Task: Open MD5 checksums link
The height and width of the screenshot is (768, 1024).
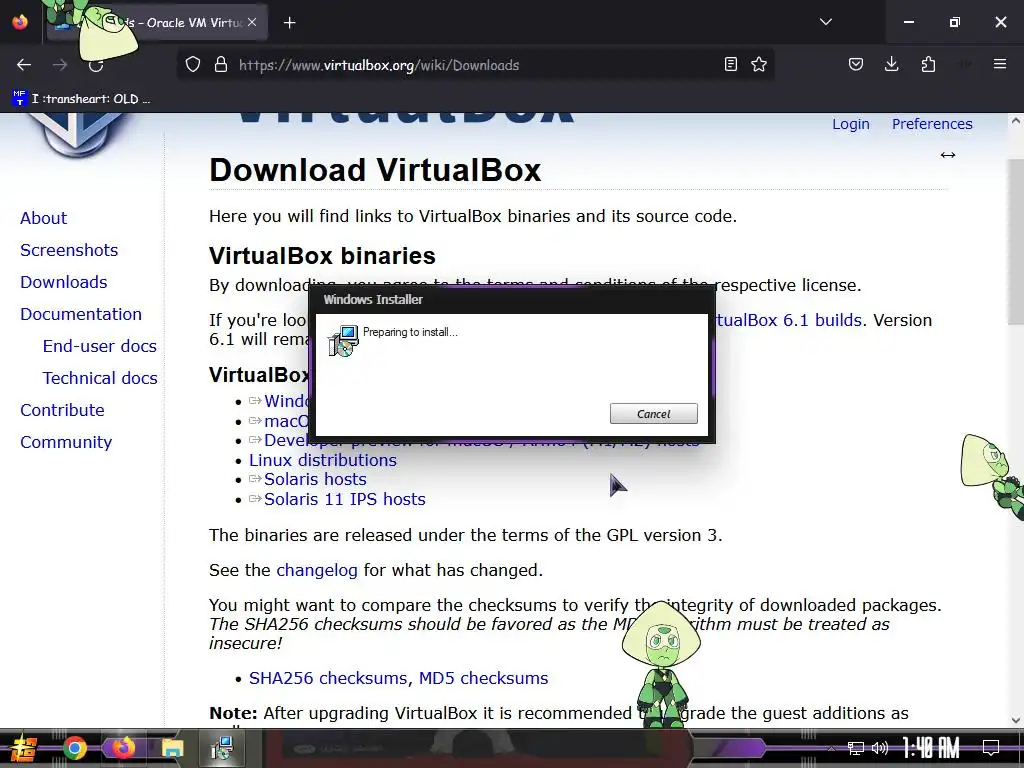Action: click(483, 678)
